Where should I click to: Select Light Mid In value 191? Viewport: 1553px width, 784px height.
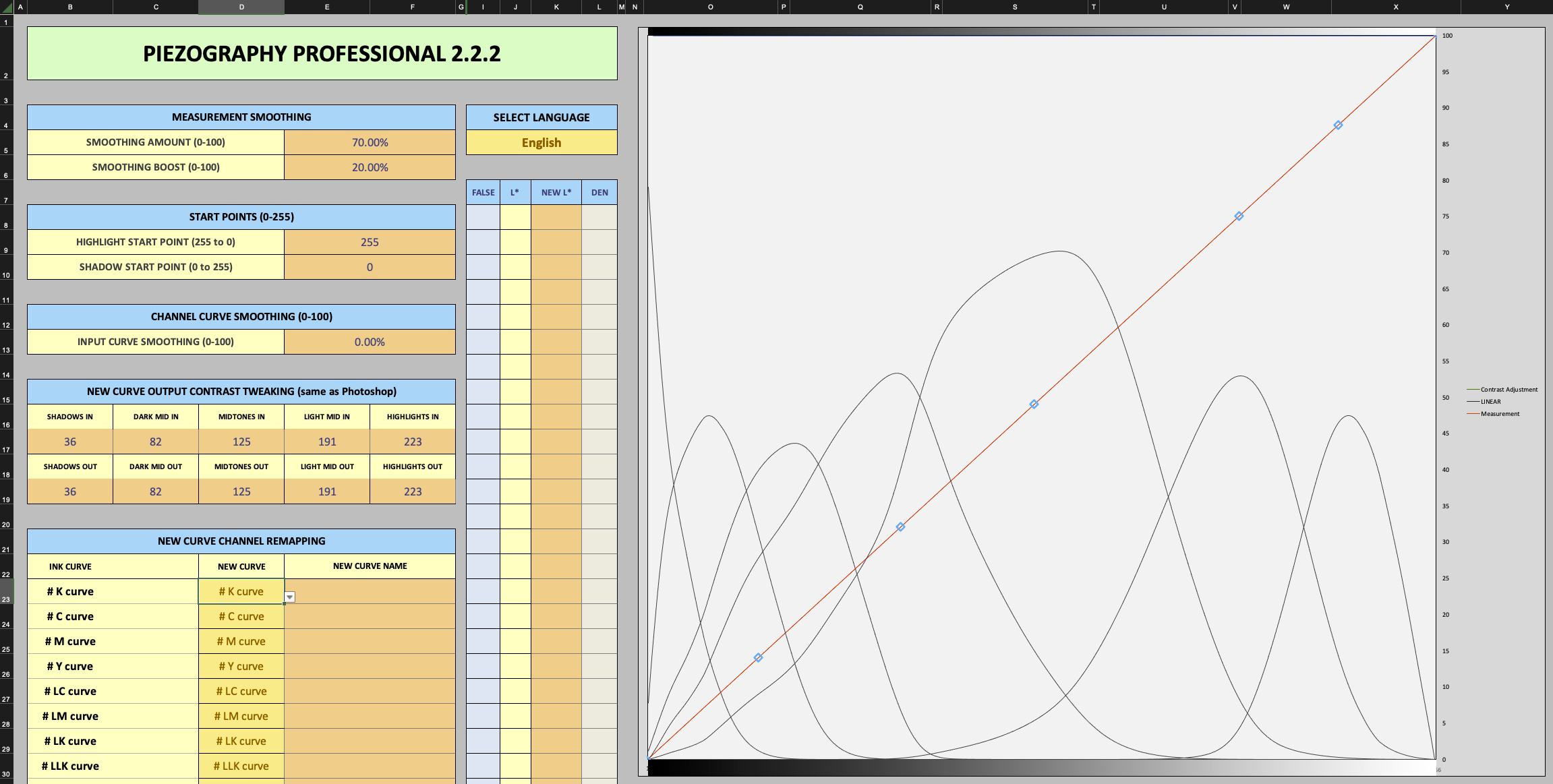pos(327,442)
